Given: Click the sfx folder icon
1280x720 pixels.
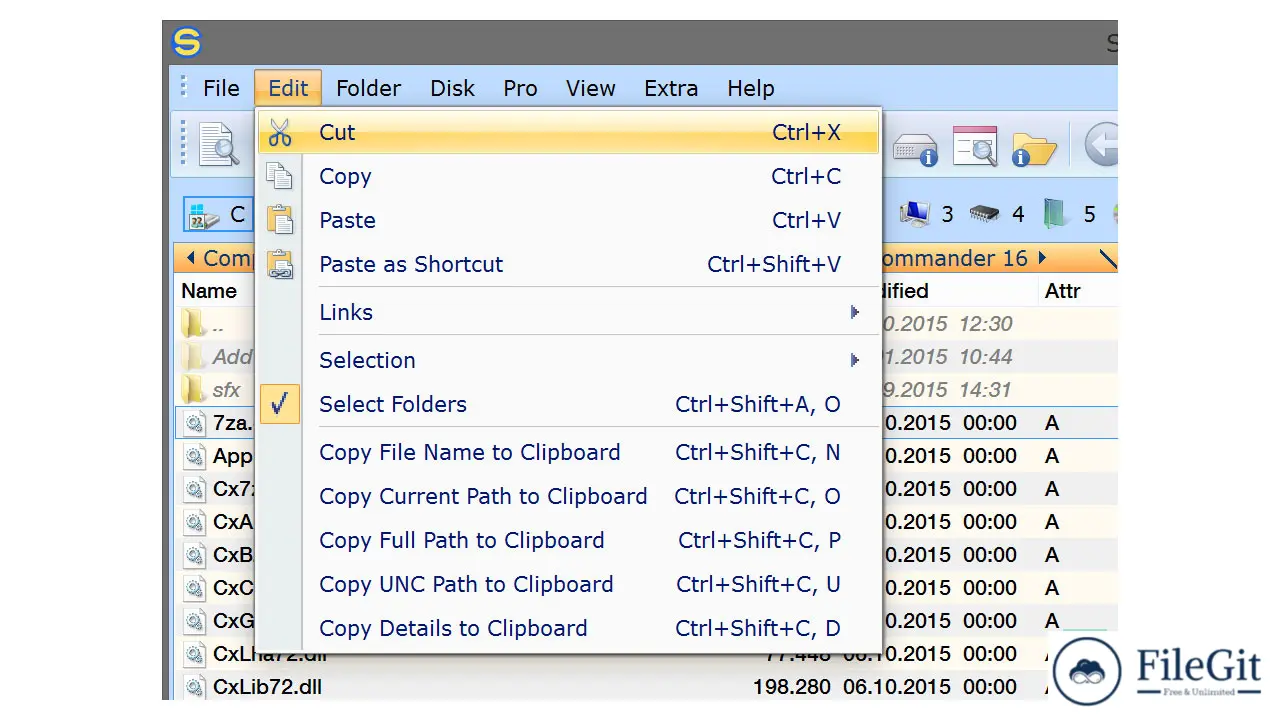Looking at the screenshot, I should pyautogui.click(x=194, y=390).
